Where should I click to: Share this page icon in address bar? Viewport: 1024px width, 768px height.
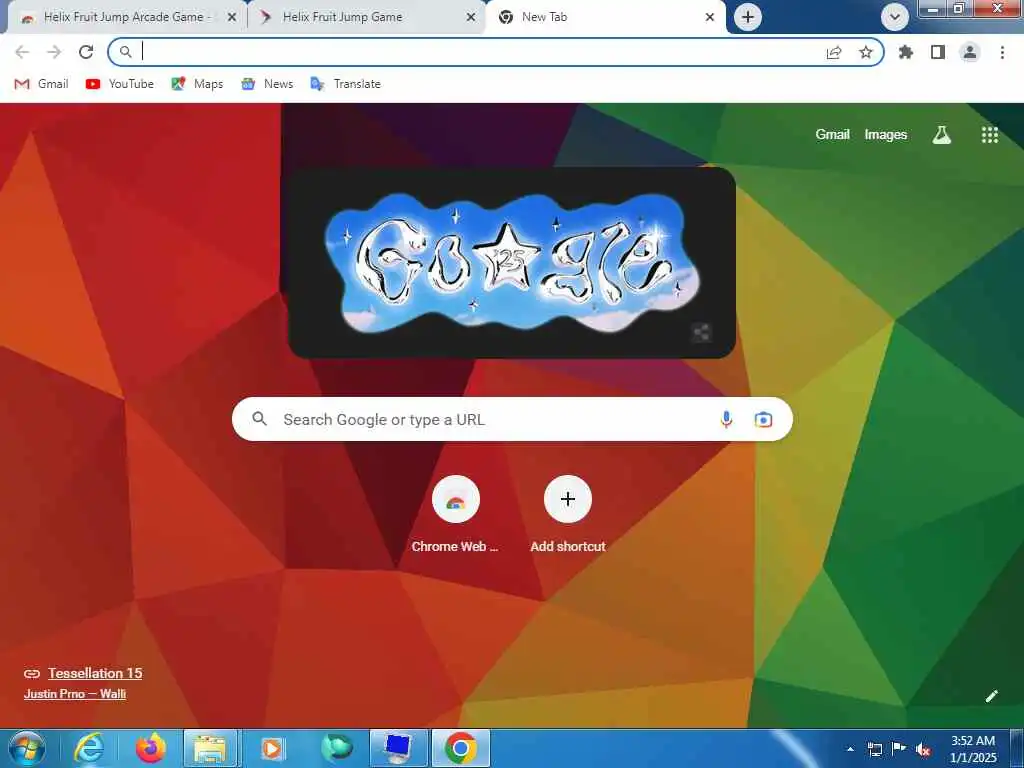pyautogui.click(x=834, y=52)
